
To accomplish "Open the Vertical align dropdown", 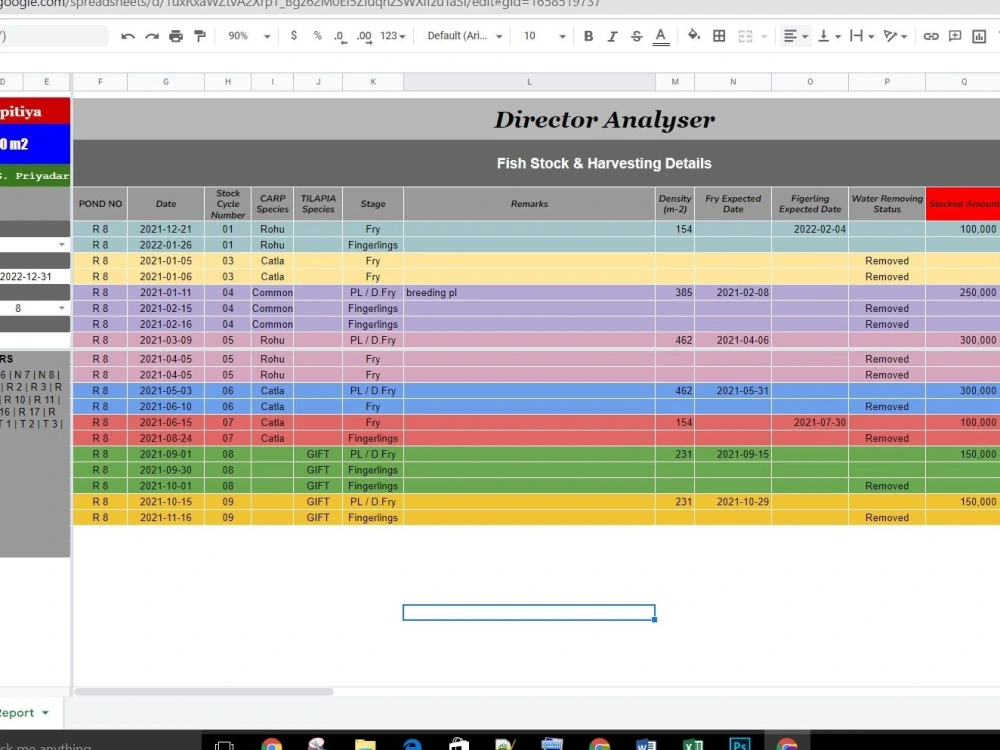I will pyautogui.click(x=829, y=36).
